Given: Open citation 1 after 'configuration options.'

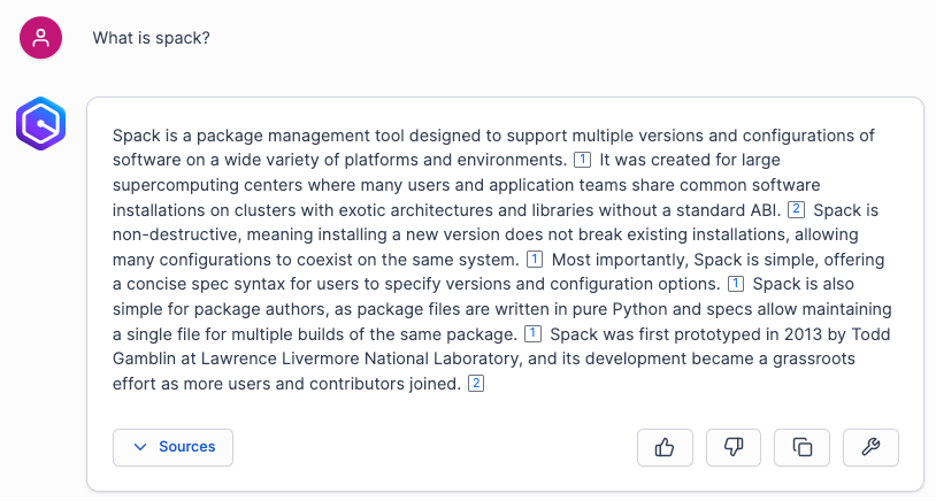Looking at the screenshot, I should pyautogui.click(x=735, y=284).
